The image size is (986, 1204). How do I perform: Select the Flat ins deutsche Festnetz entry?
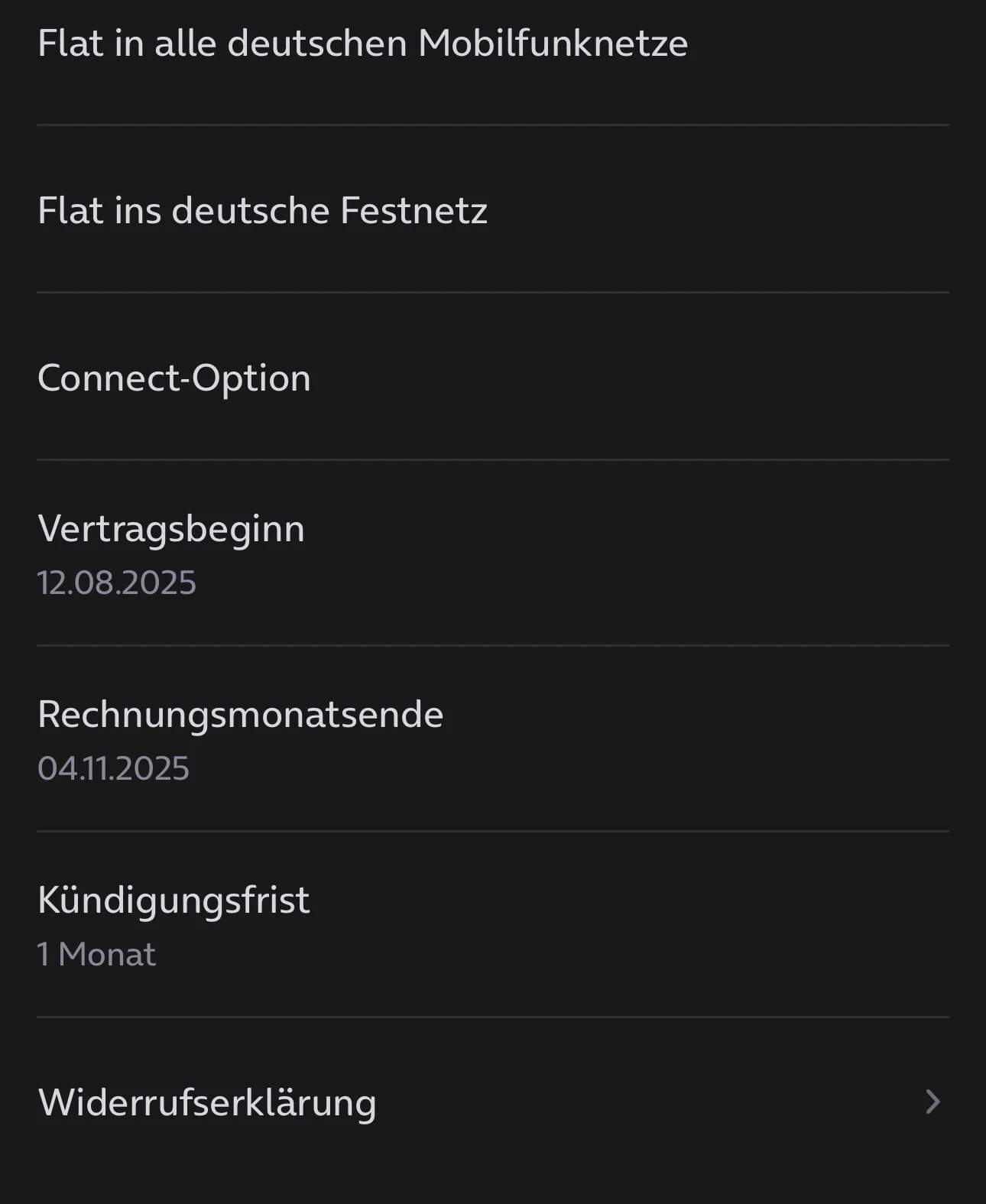(x=262, y=210)
